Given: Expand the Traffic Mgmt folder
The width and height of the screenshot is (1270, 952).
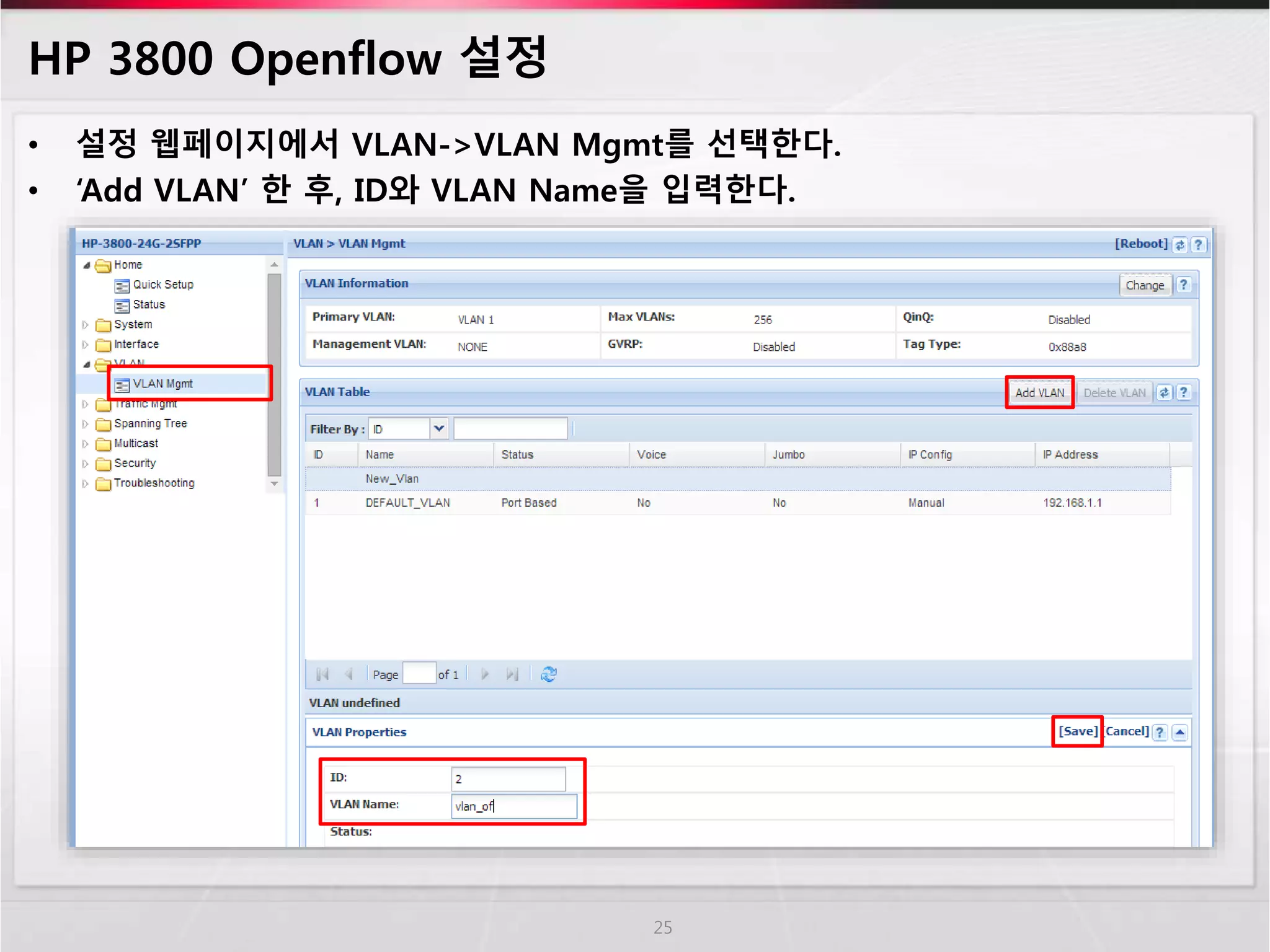Looking at the screenshot, I should [86, 404].
